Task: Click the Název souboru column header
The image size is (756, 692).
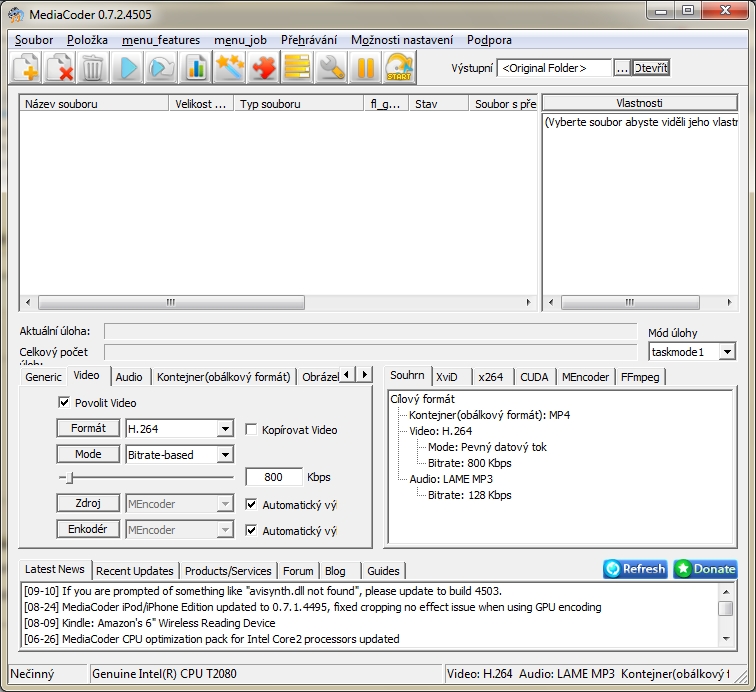Action: [x=94, y=104]
